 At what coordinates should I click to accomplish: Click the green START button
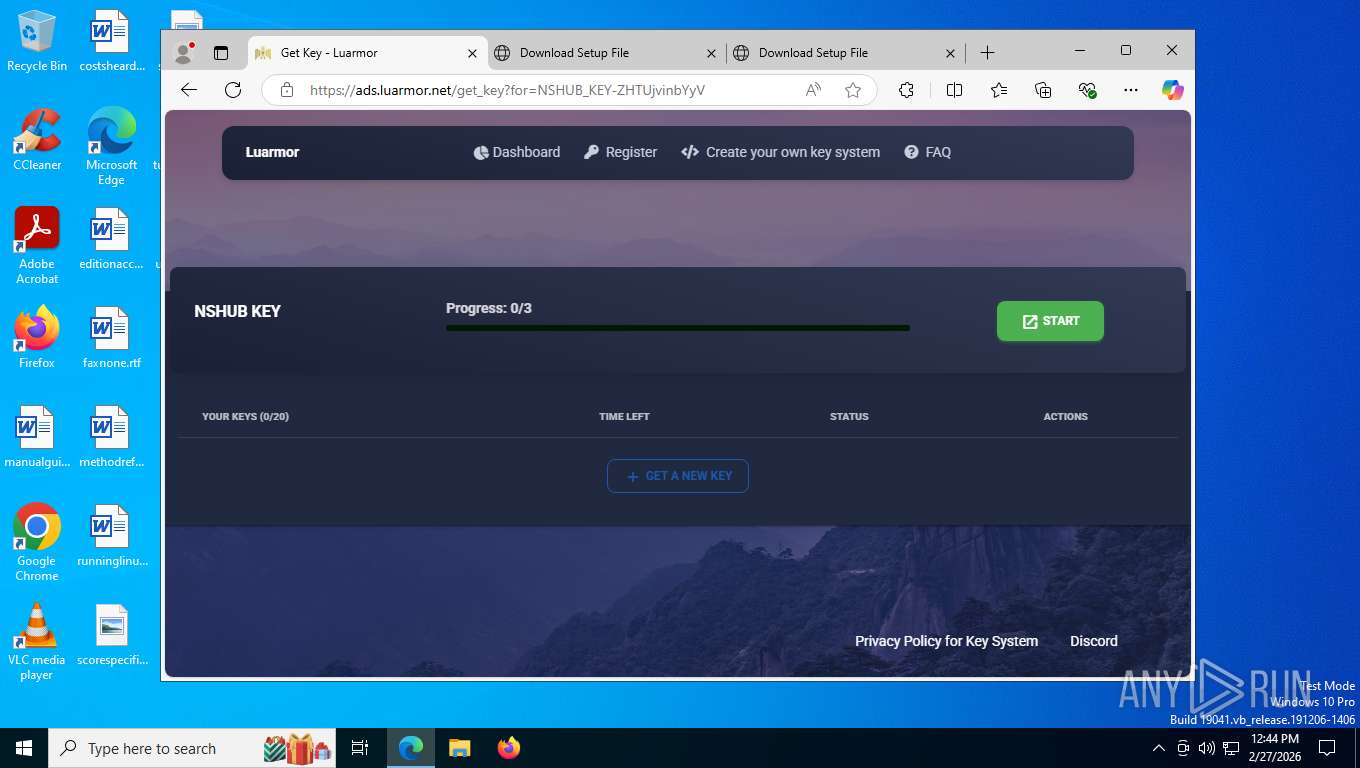[1050, 321]
